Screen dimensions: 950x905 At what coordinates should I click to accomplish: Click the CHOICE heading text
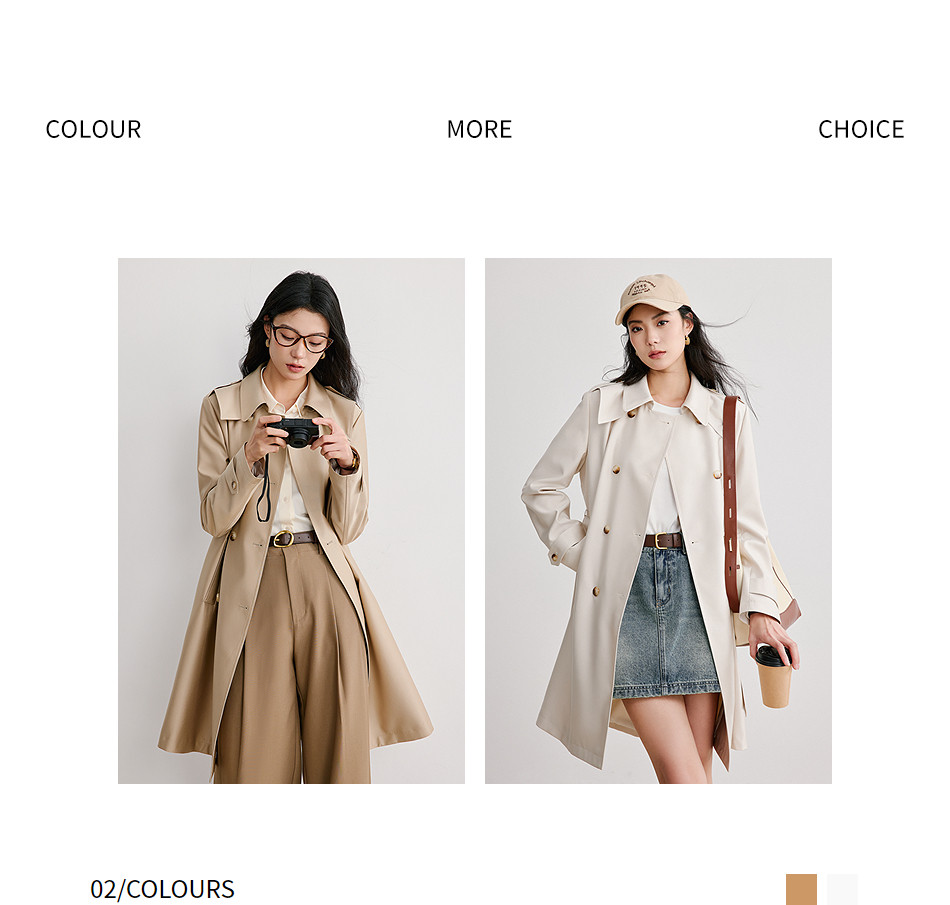(x=861, y=129)
